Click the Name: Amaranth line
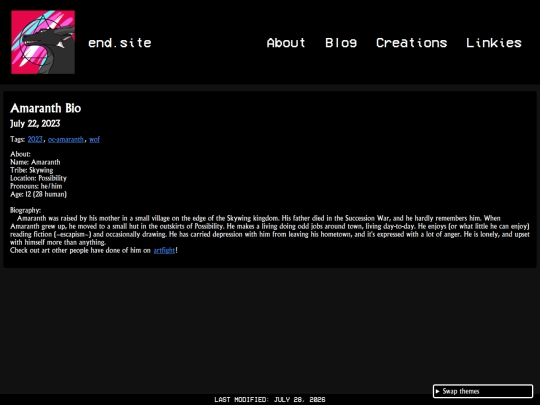The width and height of the screenshot is (540, 405). click(x=35, y=162)
